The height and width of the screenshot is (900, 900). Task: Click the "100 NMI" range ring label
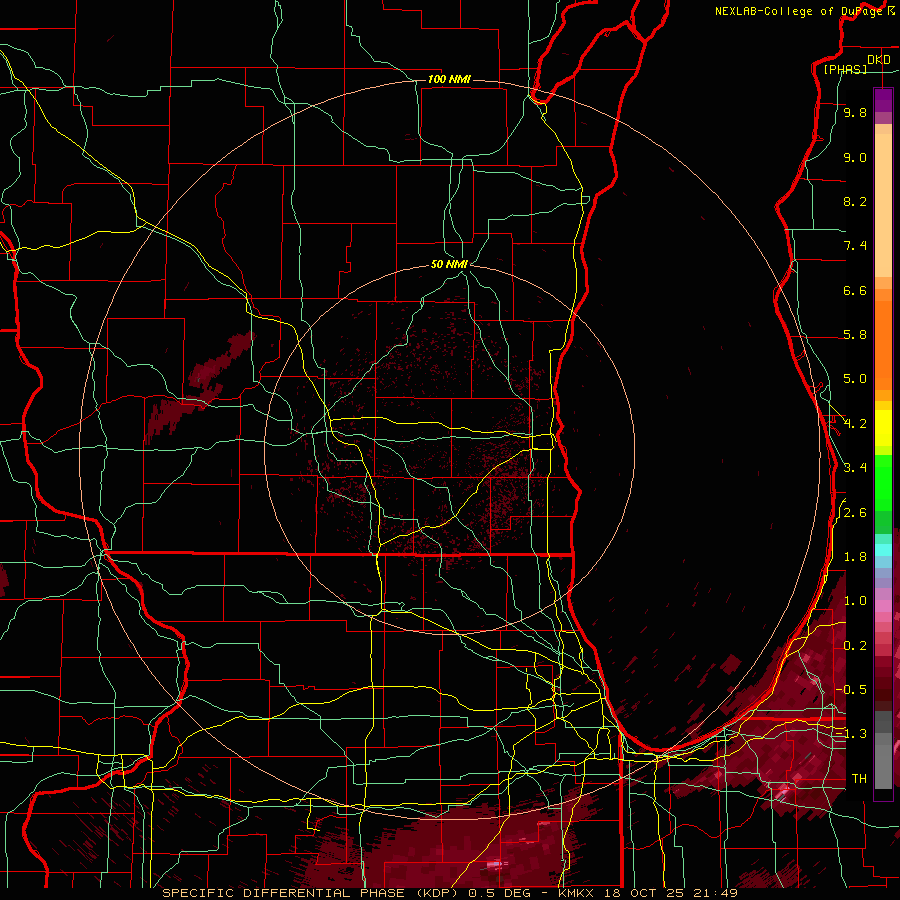[449, 79]
